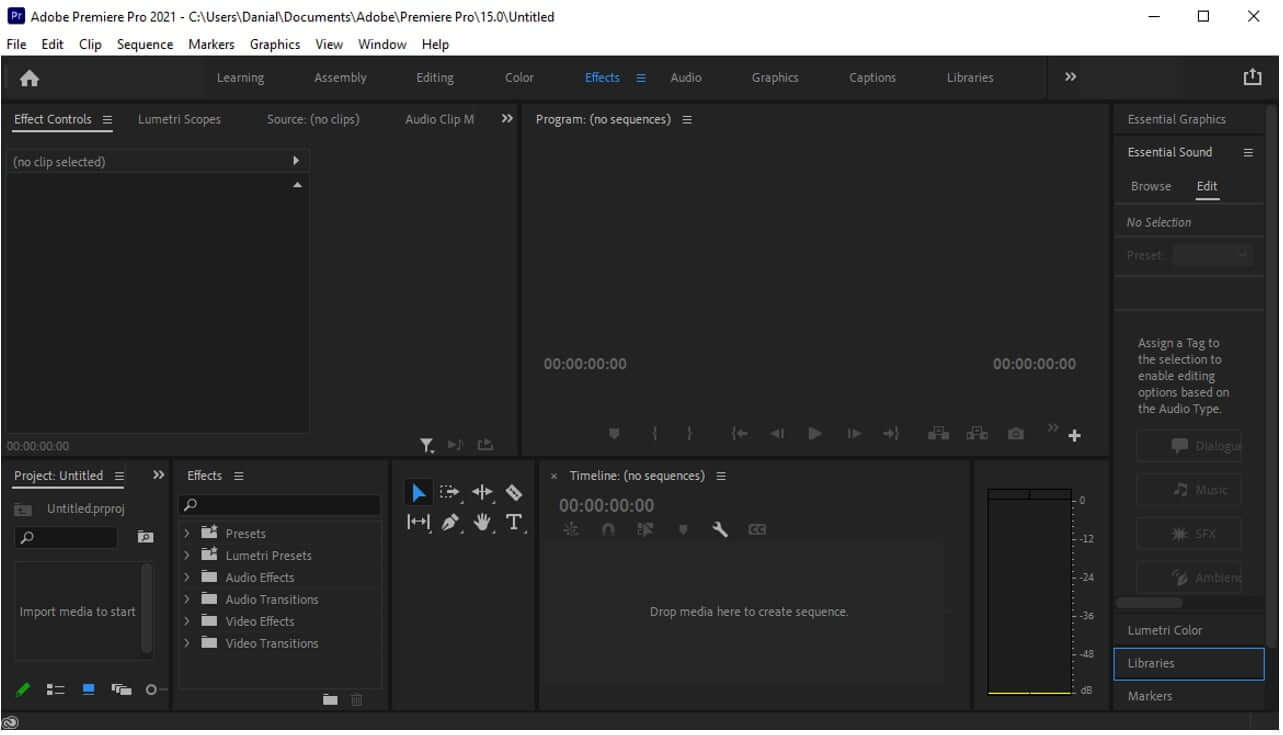Open Source panel group overflow chevrons

(x=507, y=118)
